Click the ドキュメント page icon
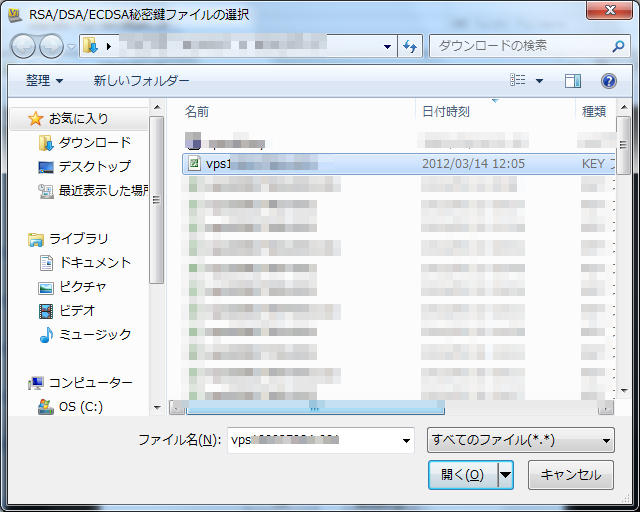 [46, 263]
